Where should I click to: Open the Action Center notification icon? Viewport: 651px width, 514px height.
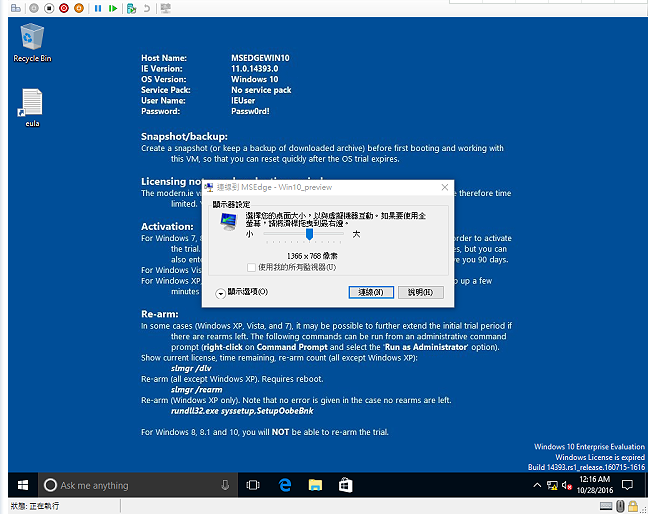(x=627, y=485)
